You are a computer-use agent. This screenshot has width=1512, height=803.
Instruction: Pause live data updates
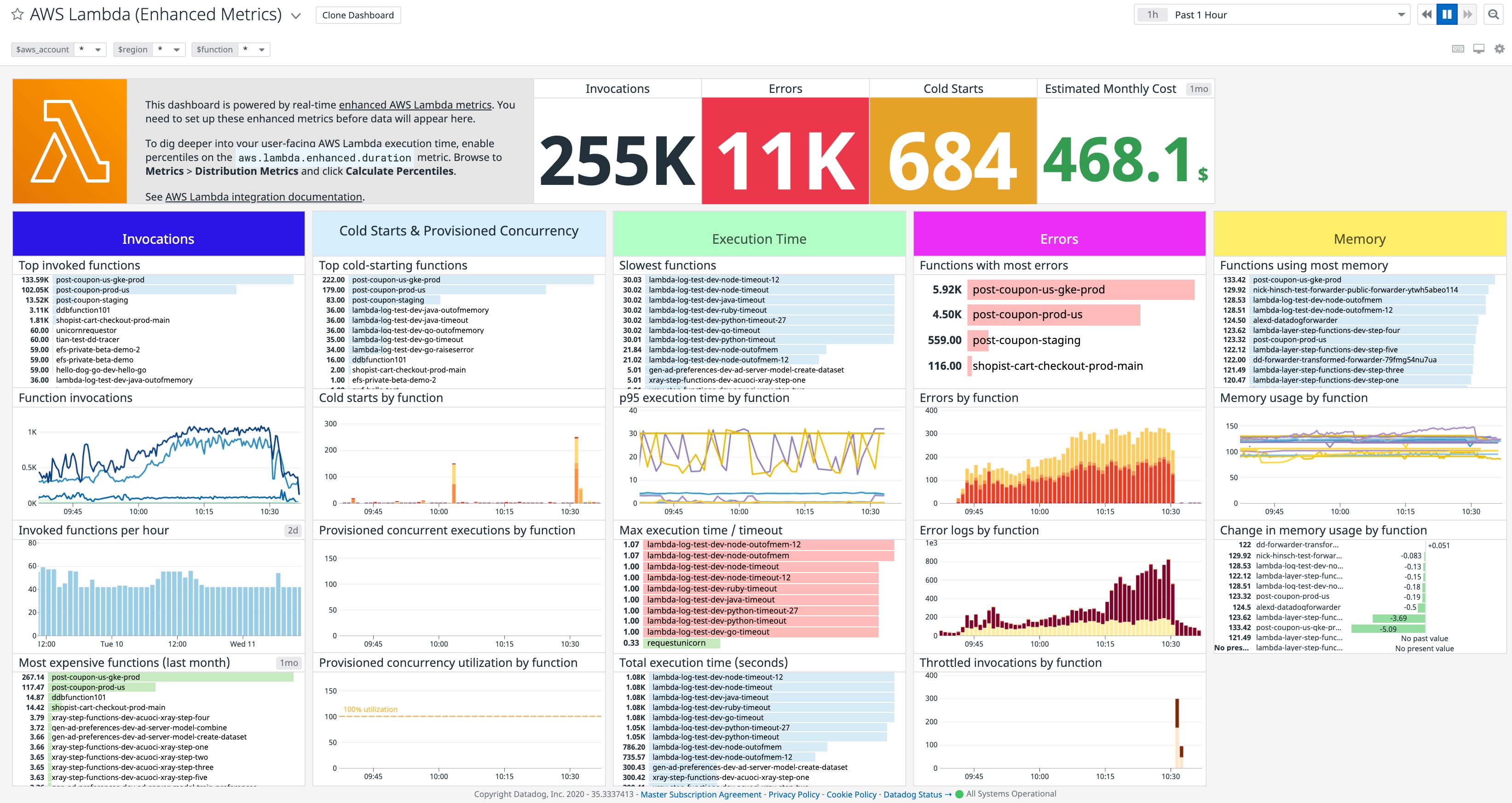point(1447,13)
